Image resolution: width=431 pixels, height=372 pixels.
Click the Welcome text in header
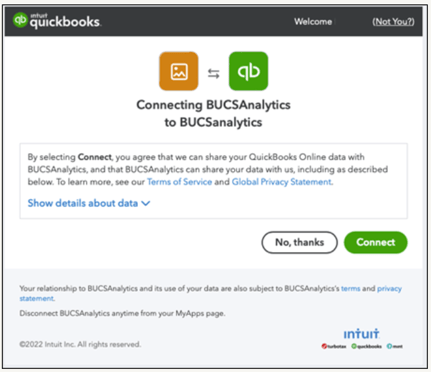click(x=313, y=22)
